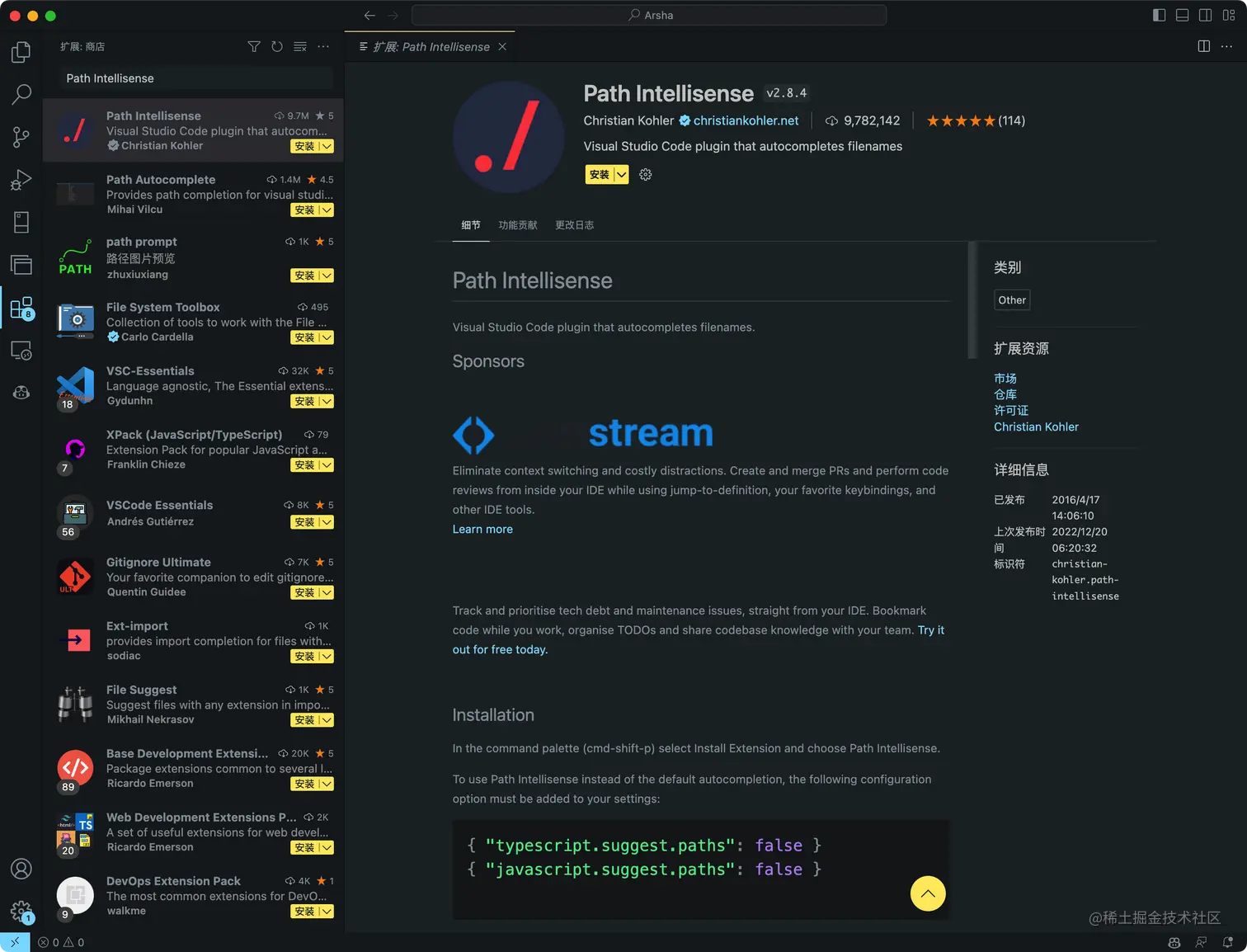Open the Extensions view icon
The width and height of the screenshot is (1247, 952).
tap(21, 309)
